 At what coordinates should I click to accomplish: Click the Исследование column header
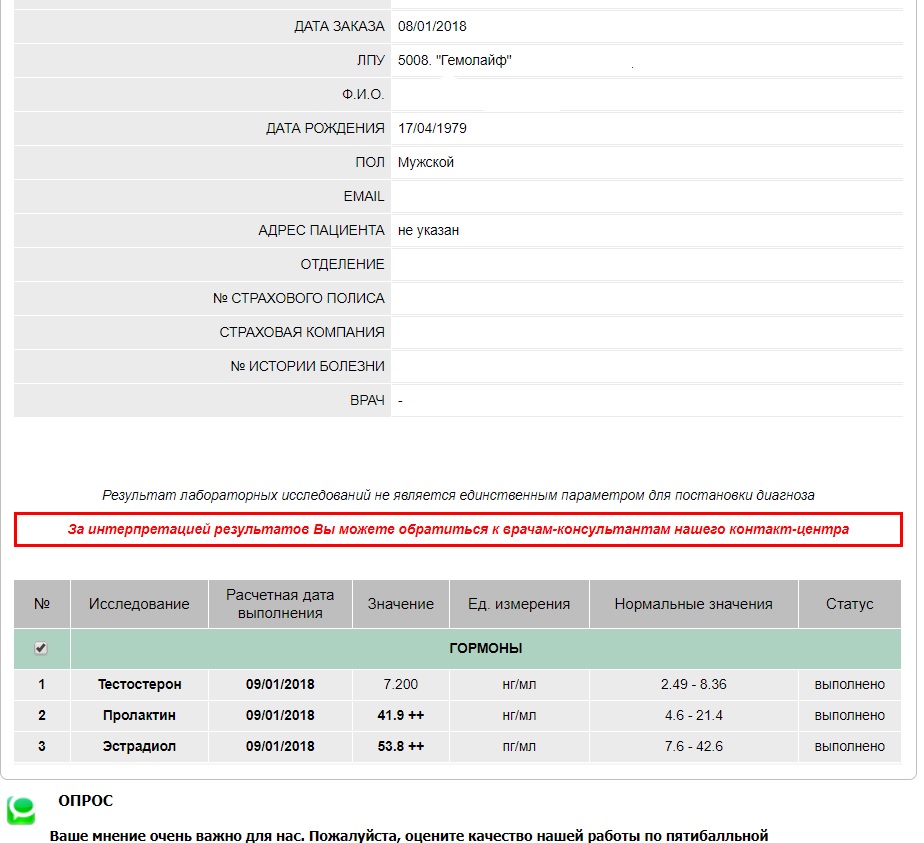coord(139,604)
